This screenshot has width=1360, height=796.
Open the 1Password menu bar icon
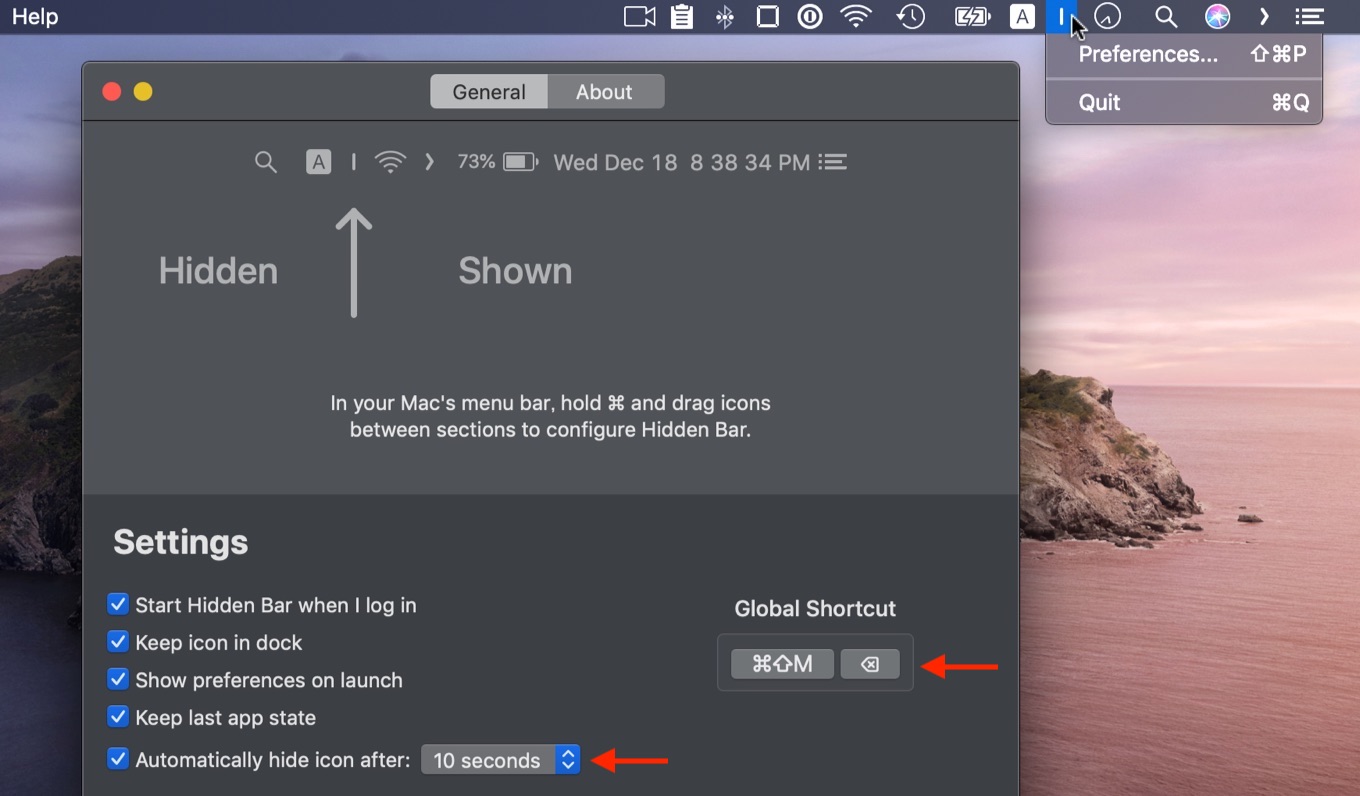[x=810, y=17]
